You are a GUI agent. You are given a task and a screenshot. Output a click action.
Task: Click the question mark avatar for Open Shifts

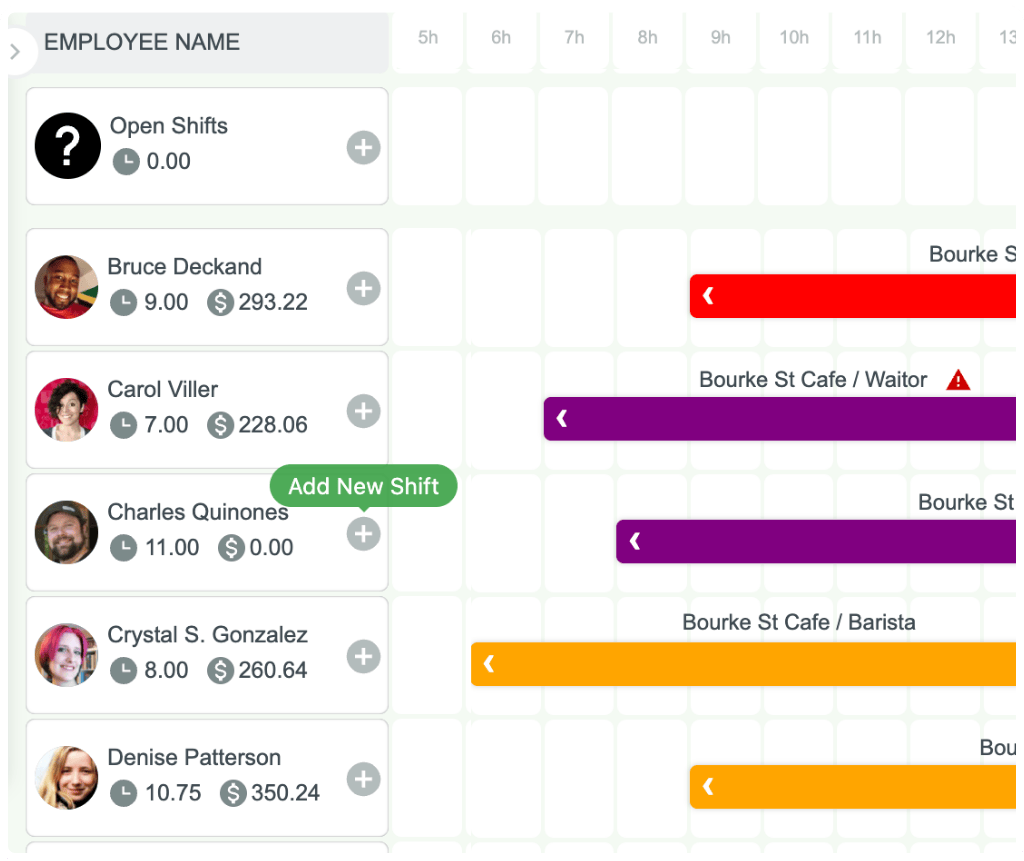(x=66, y=146)
